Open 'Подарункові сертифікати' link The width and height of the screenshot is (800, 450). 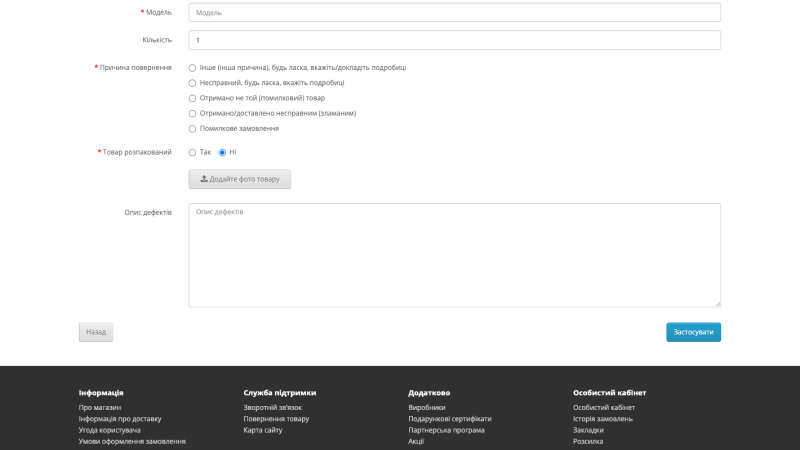tap(449, 419)
